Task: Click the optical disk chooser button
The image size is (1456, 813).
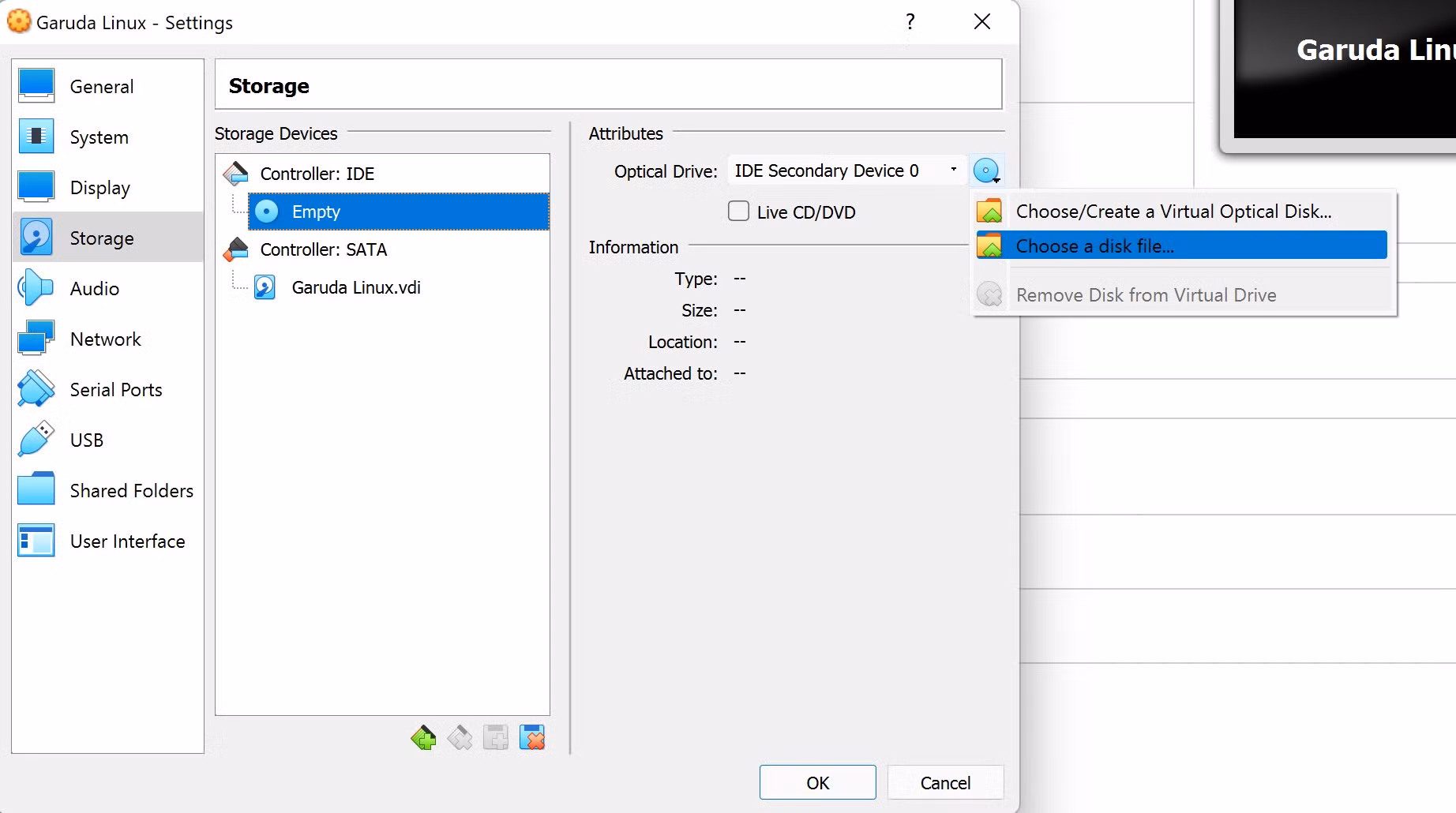Action: [987, 170]
